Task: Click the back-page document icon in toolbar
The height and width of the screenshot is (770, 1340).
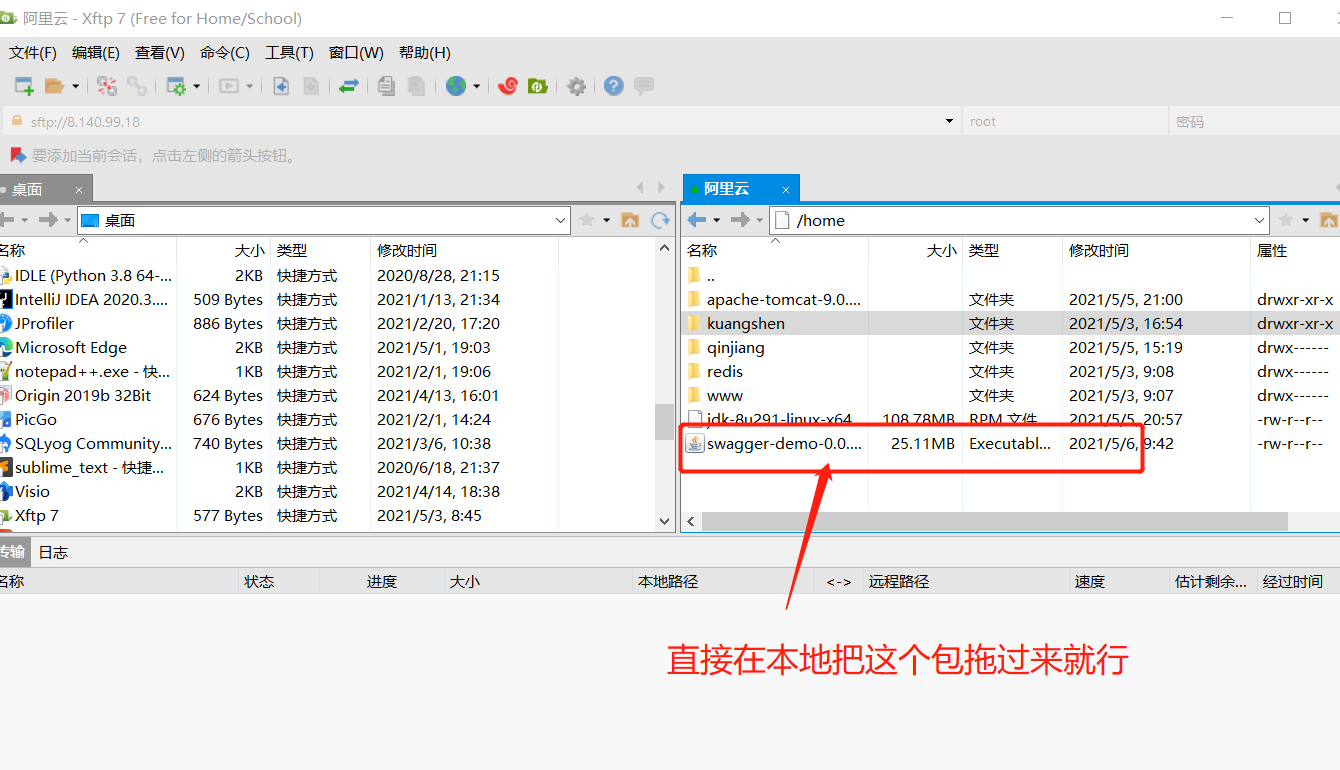Action: coord(281,86)
